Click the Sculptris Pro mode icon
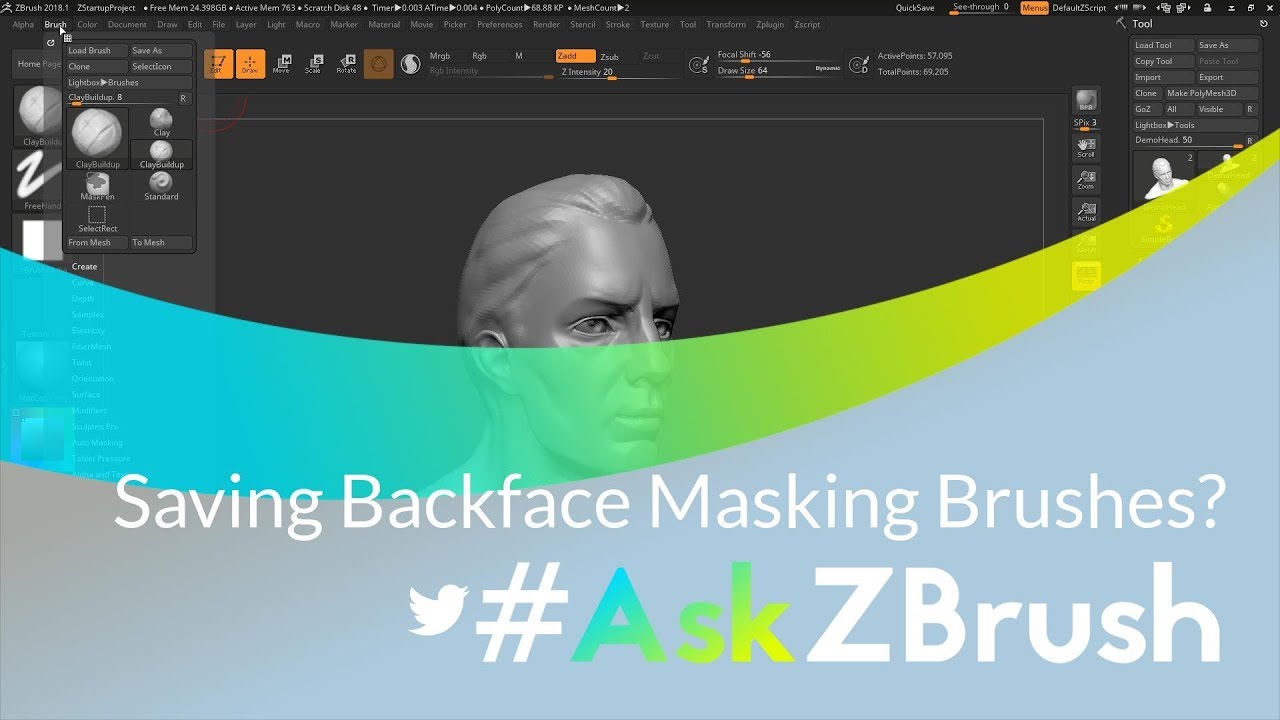1280x720 pixels. pyautogui.click(x=410, y=64)
